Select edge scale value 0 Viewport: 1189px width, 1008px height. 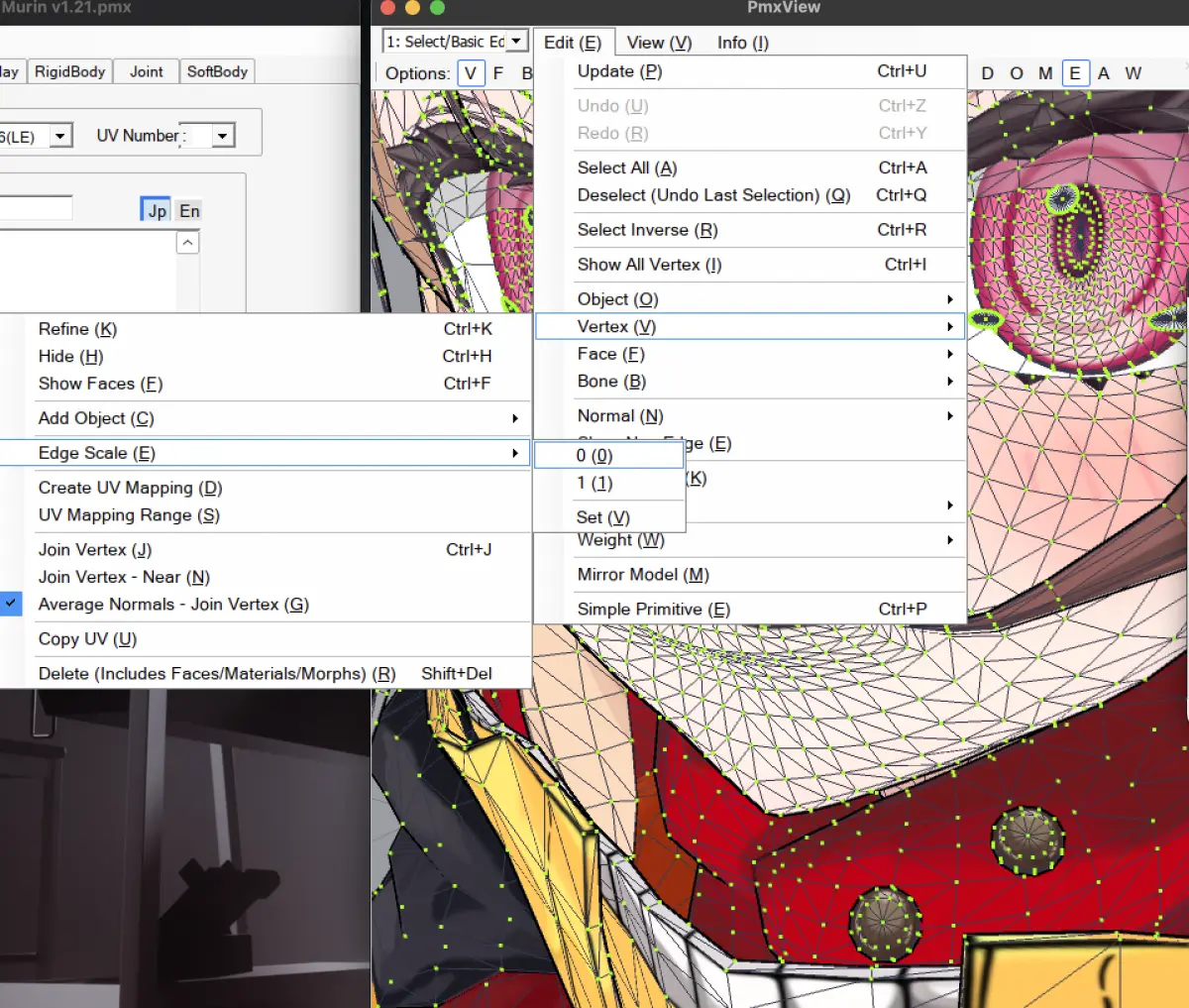[x=608, y=456]
